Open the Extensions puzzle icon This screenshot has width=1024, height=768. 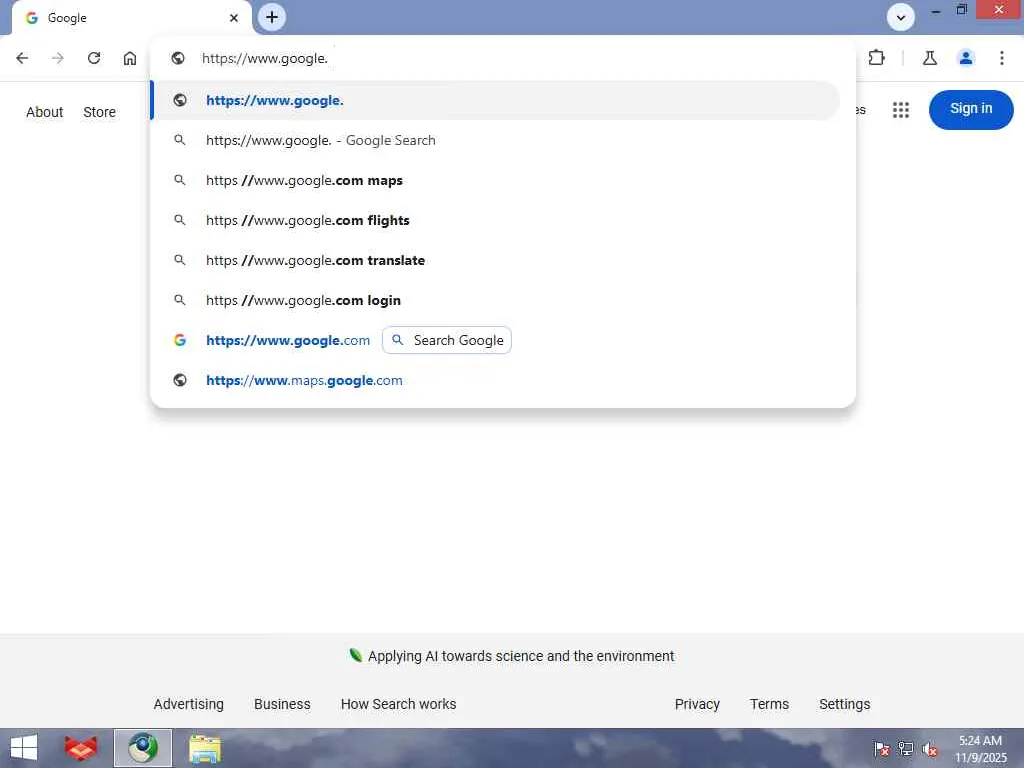(x=876, y=58)
